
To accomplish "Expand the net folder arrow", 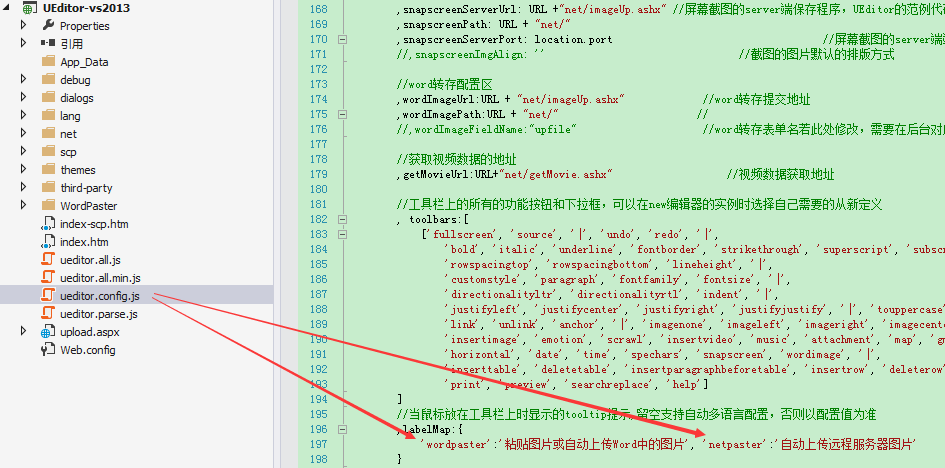I will 24,133.
